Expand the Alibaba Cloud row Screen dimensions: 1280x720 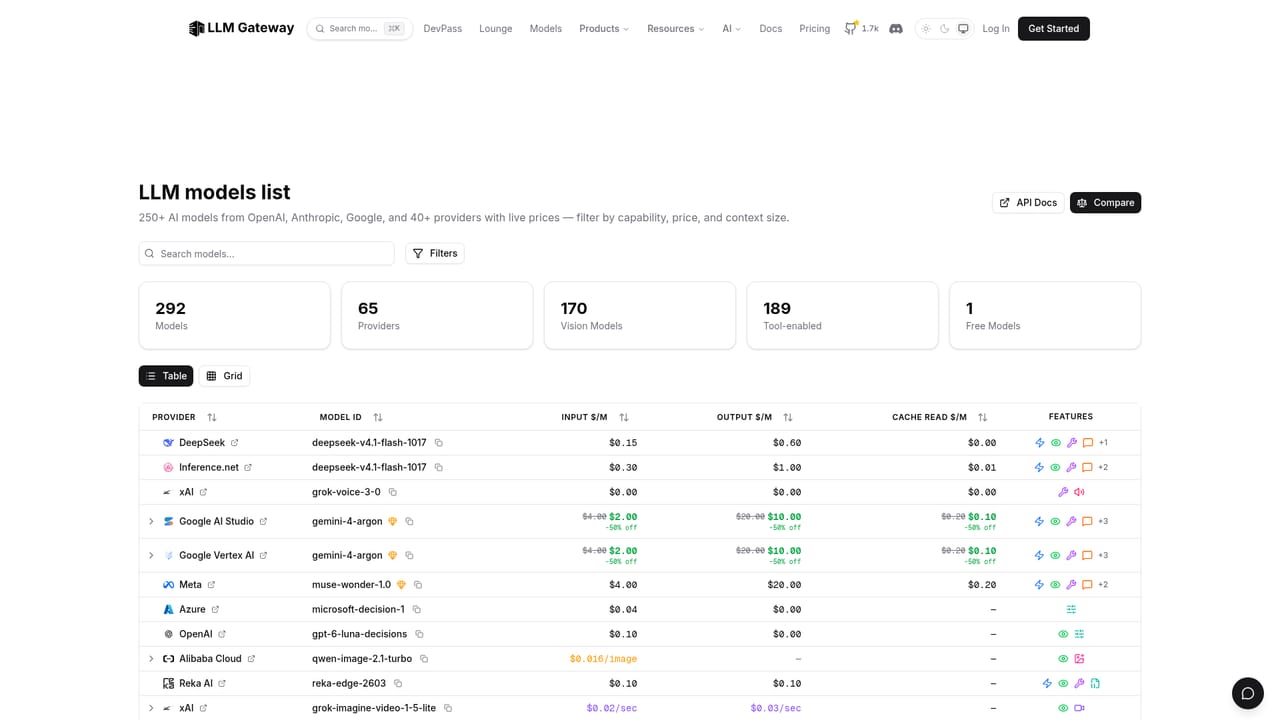(151, 659)
